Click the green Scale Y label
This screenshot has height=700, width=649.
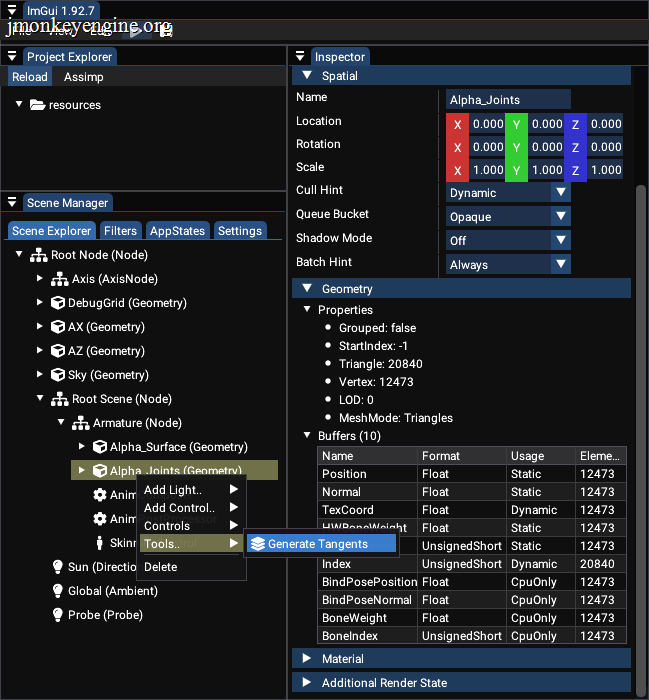(x=516, y=170)
